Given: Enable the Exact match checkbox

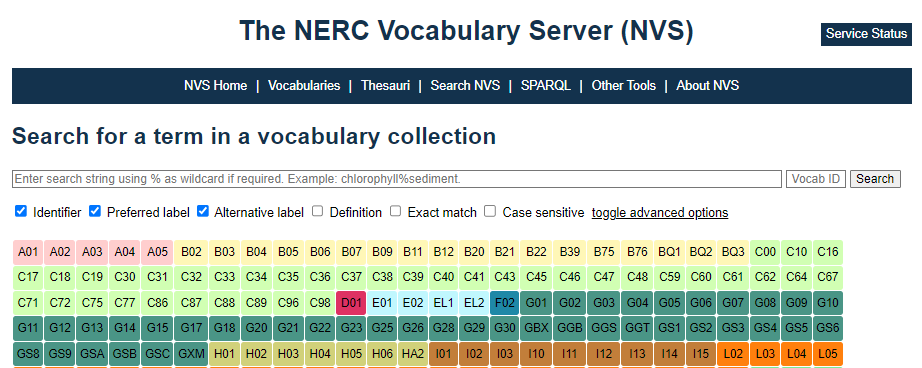Looking at the screenshot, I should (x=396, y=211).
